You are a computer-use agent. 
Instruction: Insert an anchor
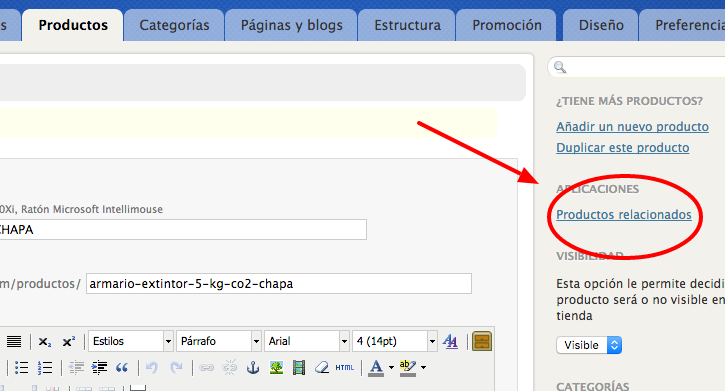coord(253,367)
